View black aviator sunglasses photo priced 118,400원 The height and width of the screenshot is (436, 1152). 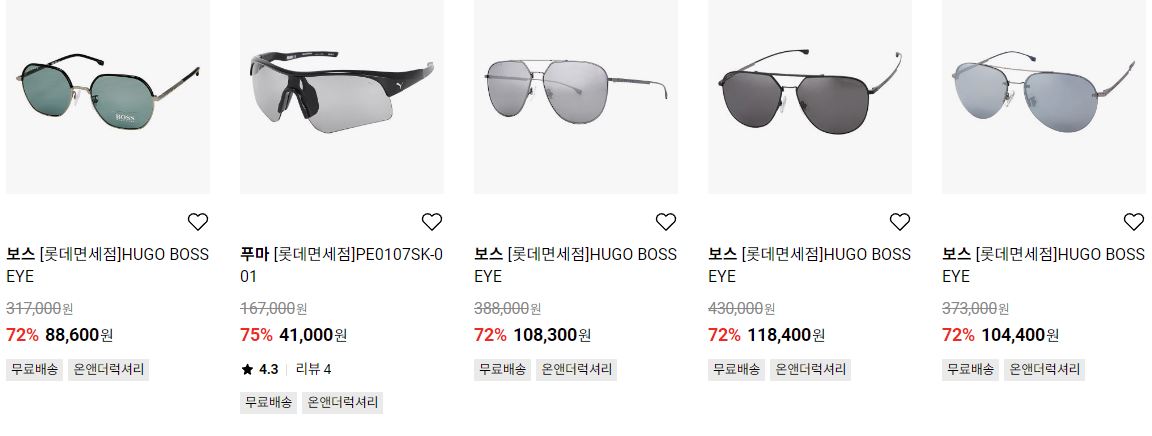[810, 96]
